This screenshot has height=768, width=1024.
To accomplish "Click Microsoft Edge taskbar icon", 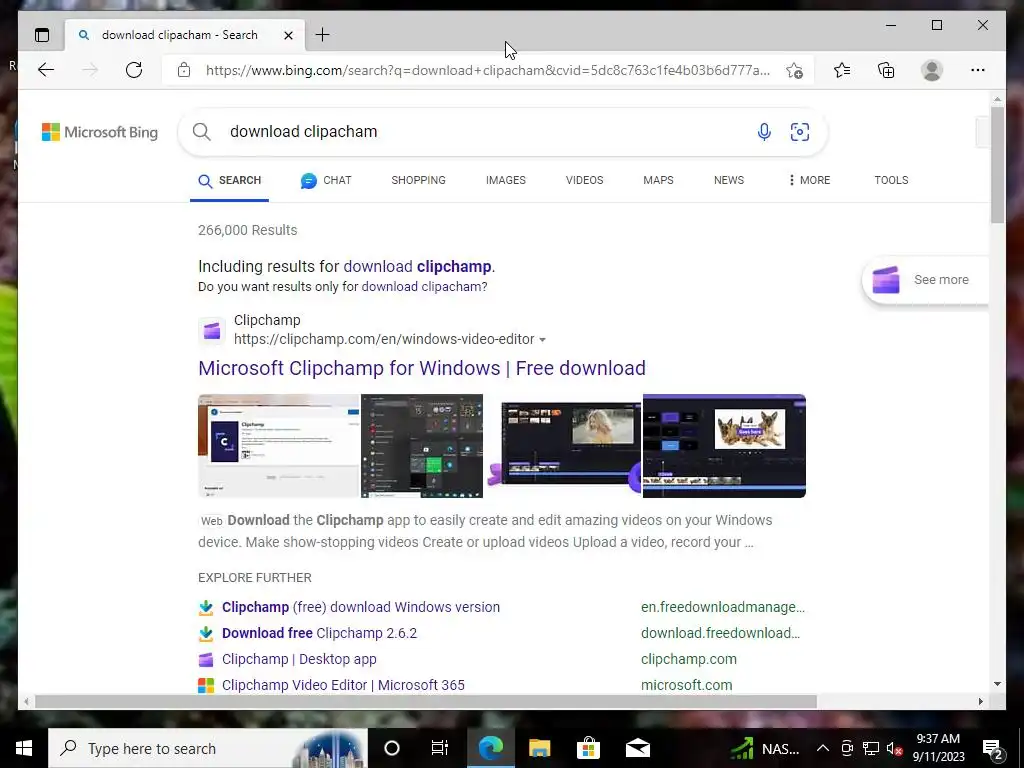I will tap(491, 748).
